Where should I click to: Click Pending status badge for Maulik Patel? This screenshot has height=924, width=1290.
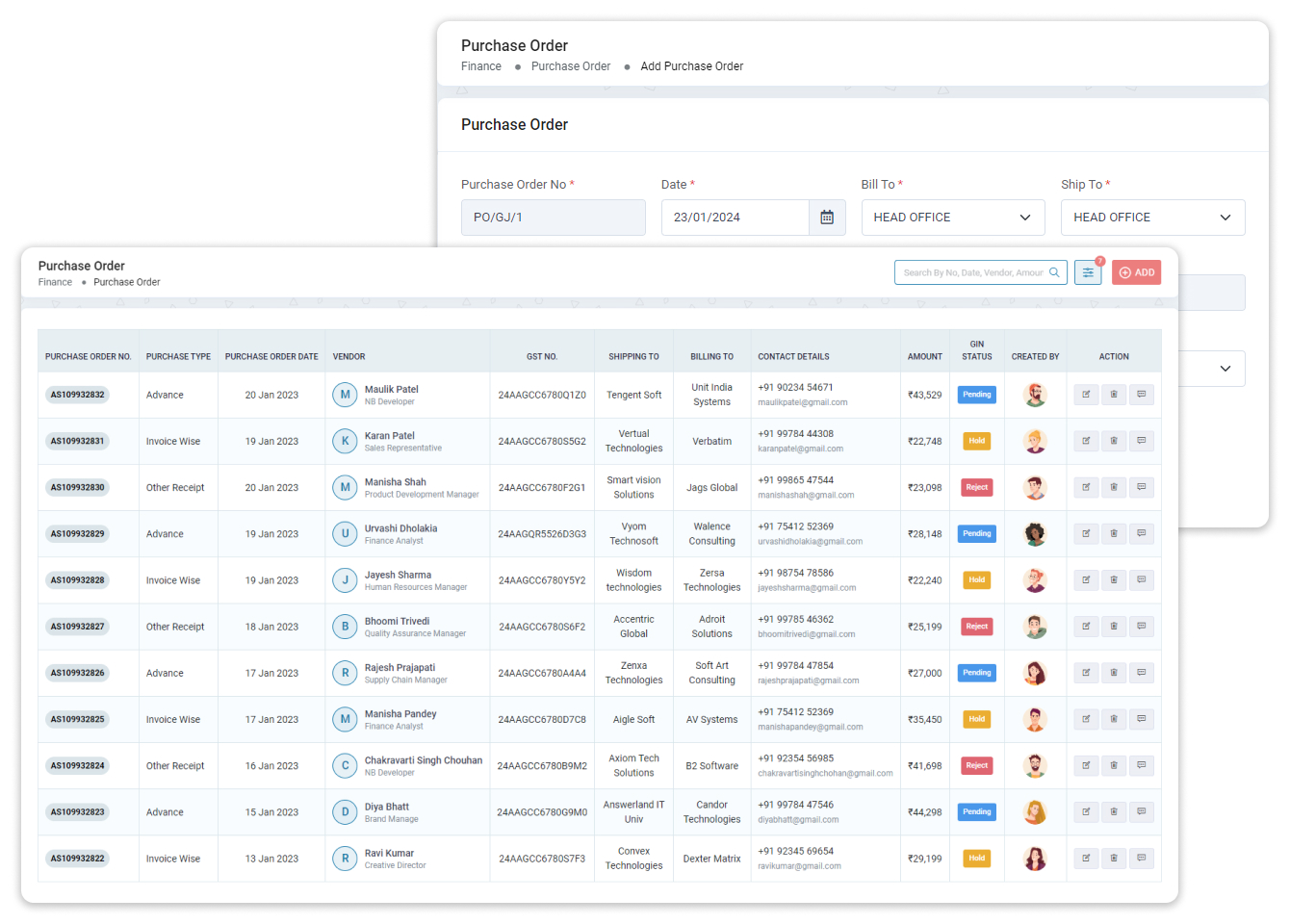pyautogui.click(x=976, y=395)
